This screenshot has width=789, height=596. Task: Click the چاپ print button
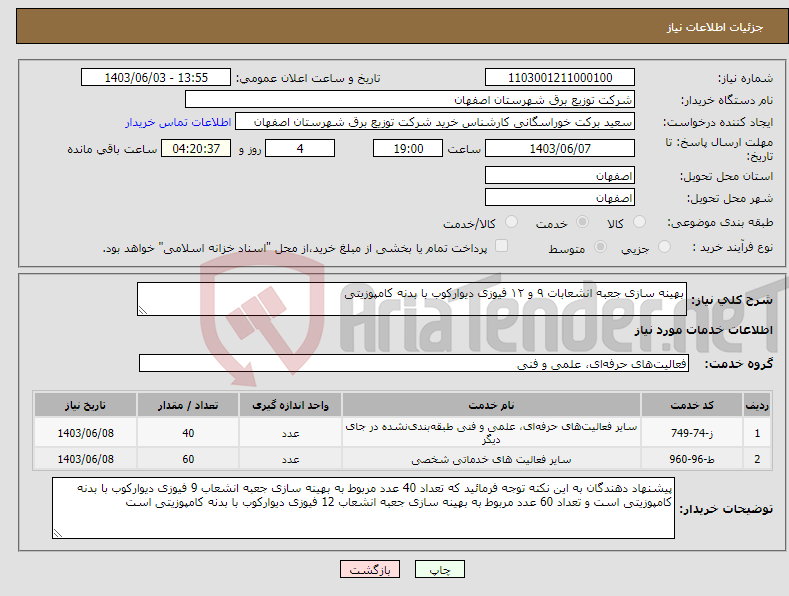coord(440,569)
